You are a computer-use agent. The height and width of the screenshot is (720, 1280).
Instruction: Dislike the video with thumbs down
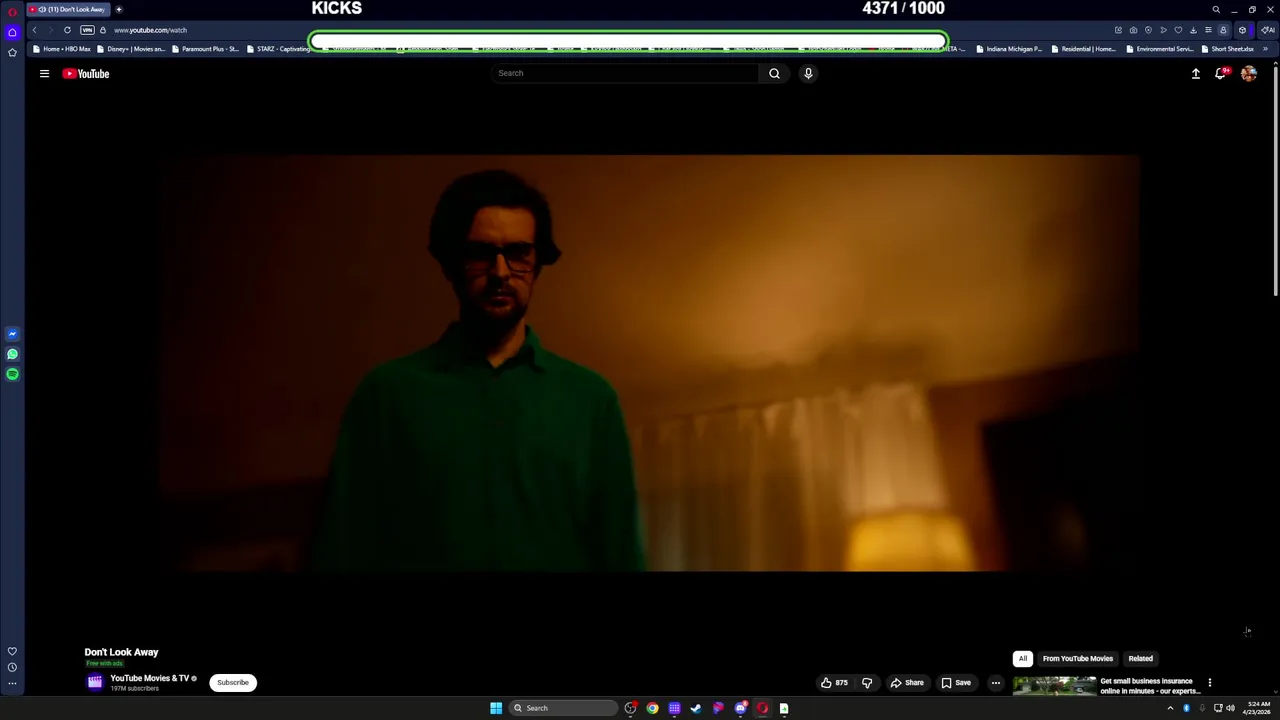pyautogui.click(x=867, y=683)
